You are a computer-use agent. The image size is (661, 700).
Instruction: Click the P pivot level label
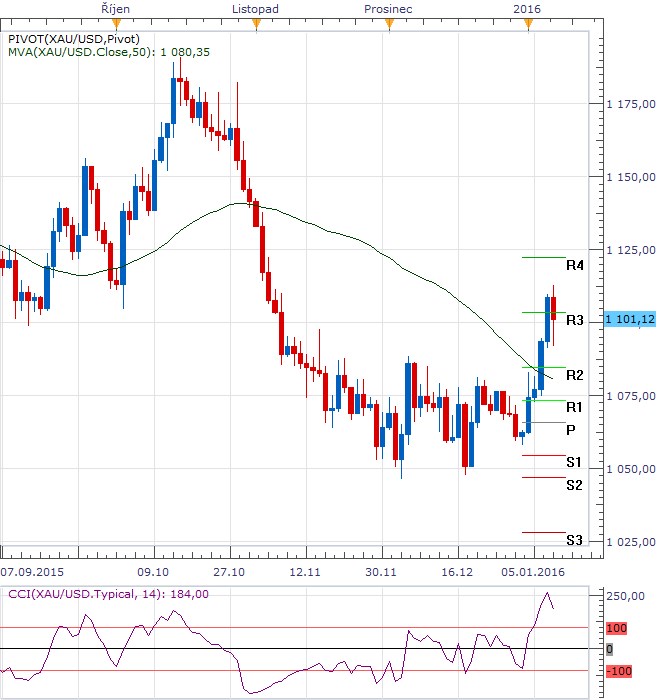570,430
